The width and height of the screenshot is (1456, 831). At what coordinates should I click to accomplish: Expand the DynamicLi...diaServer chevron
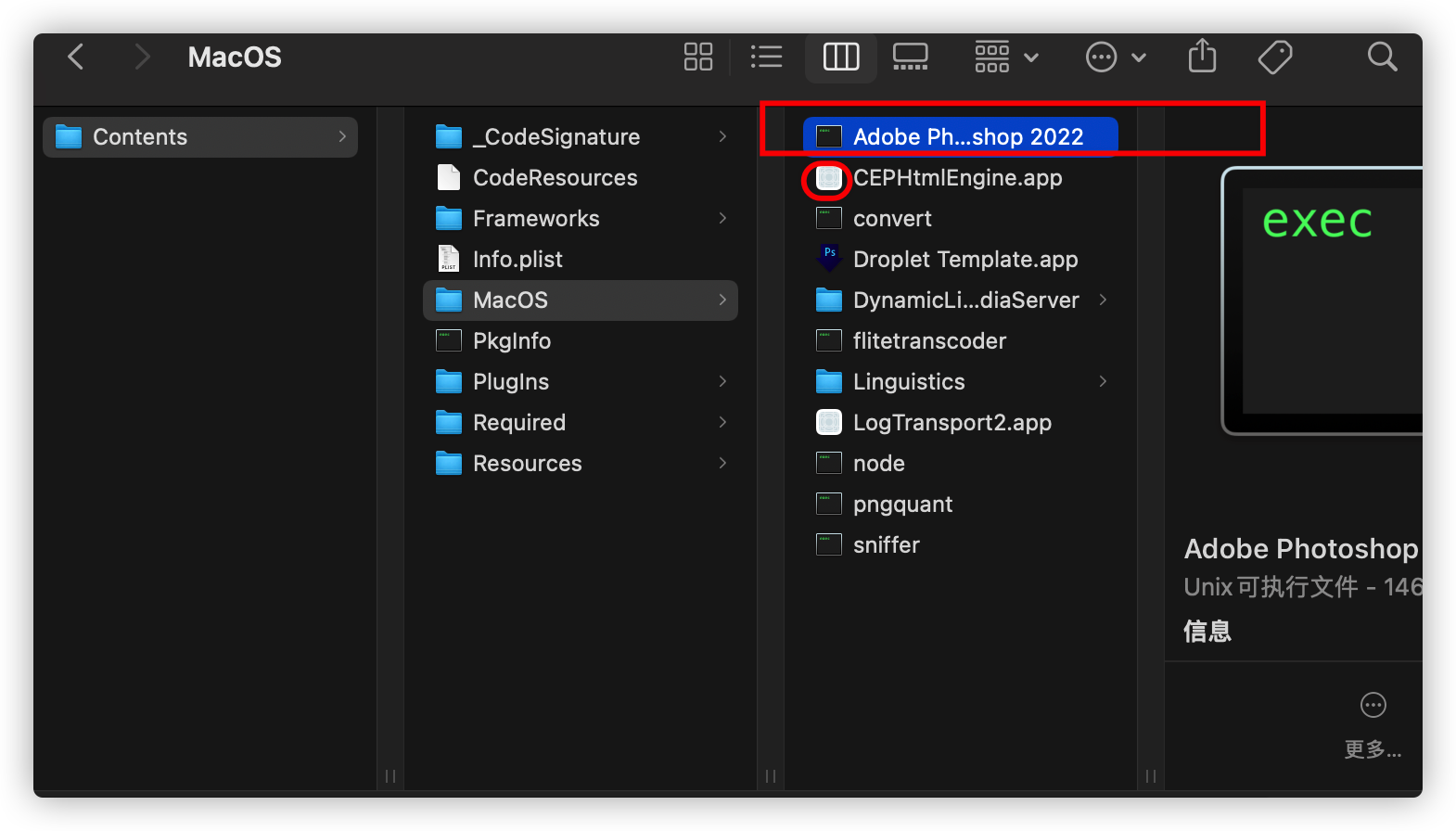click(x=1103, y=300)
